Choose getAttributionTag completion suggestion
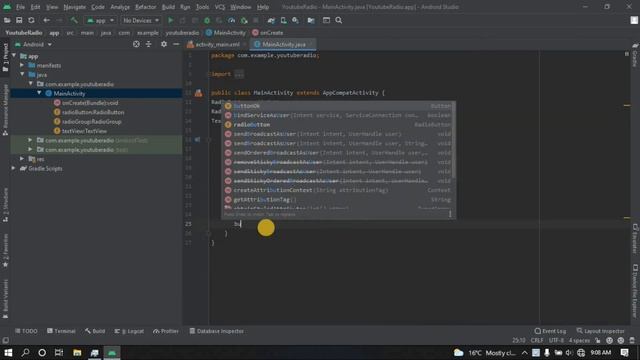This screenshot has height=360, width=640. (x=338, y=200)
